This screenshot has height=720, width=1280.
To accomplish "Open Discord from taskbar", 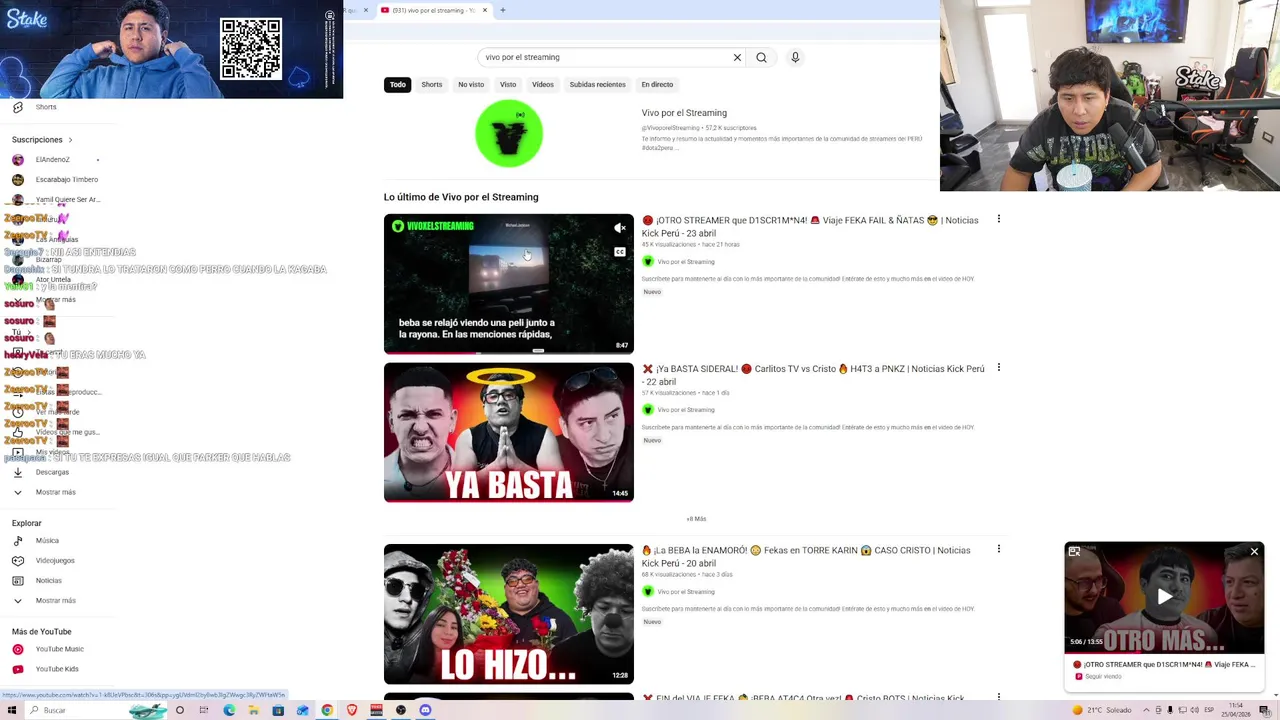I will point(425,710).
